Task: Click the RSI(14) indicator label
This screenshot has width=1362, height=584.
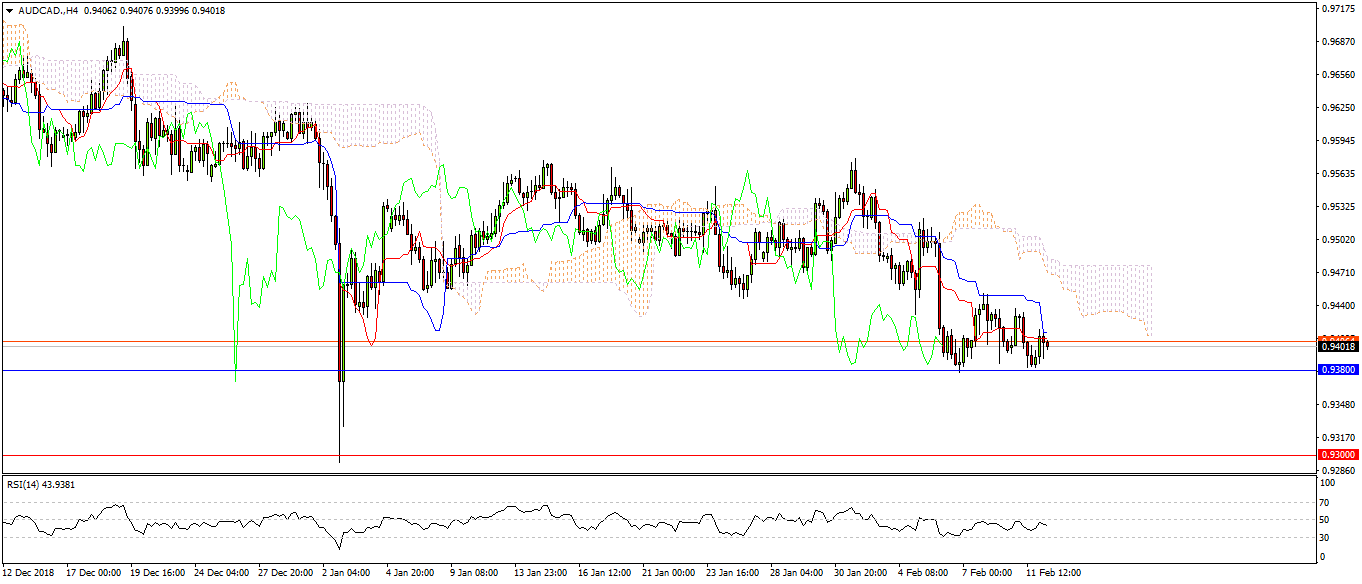Action: pos(41,485)
